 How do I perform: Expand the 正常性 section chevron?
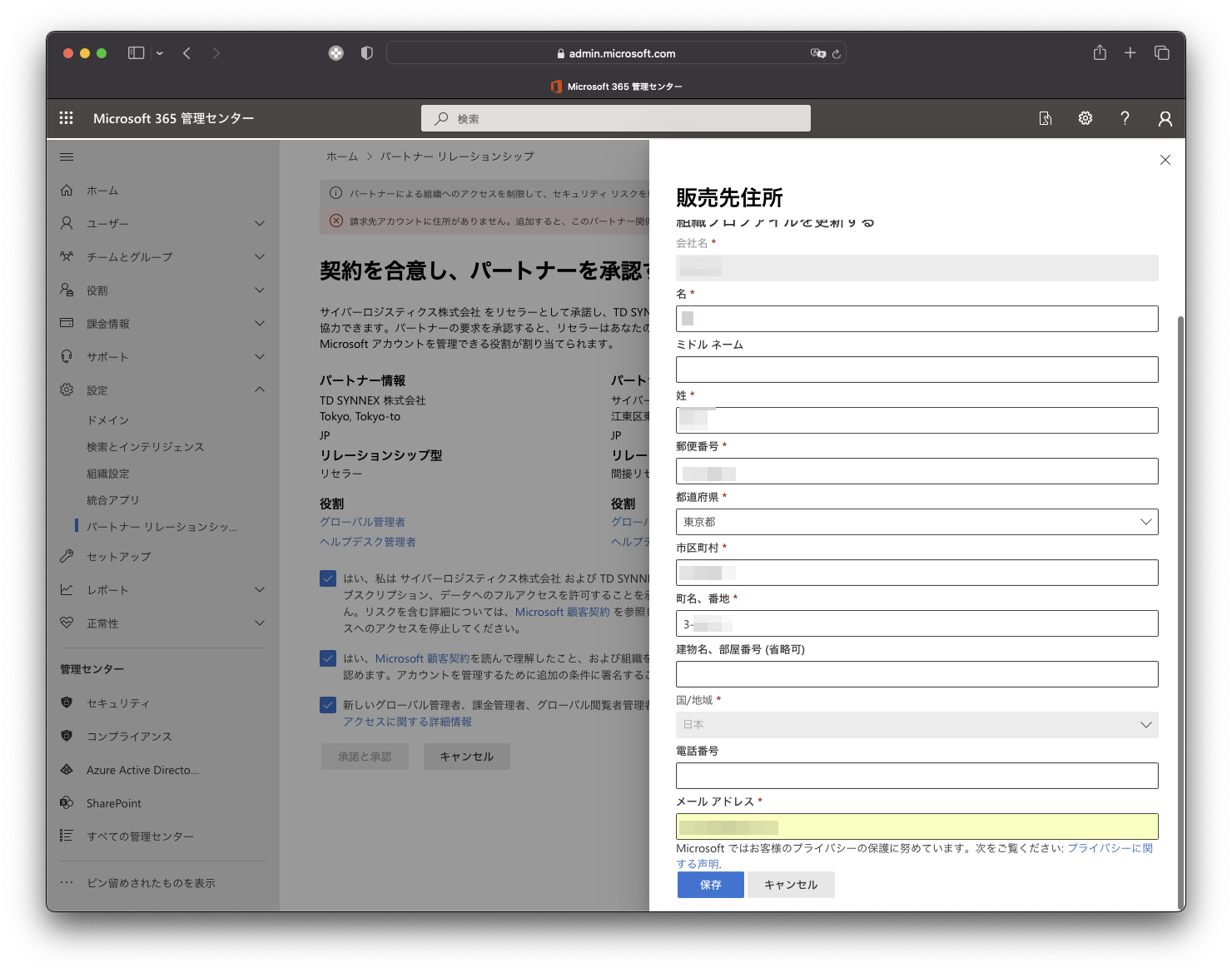coord(260,623)
